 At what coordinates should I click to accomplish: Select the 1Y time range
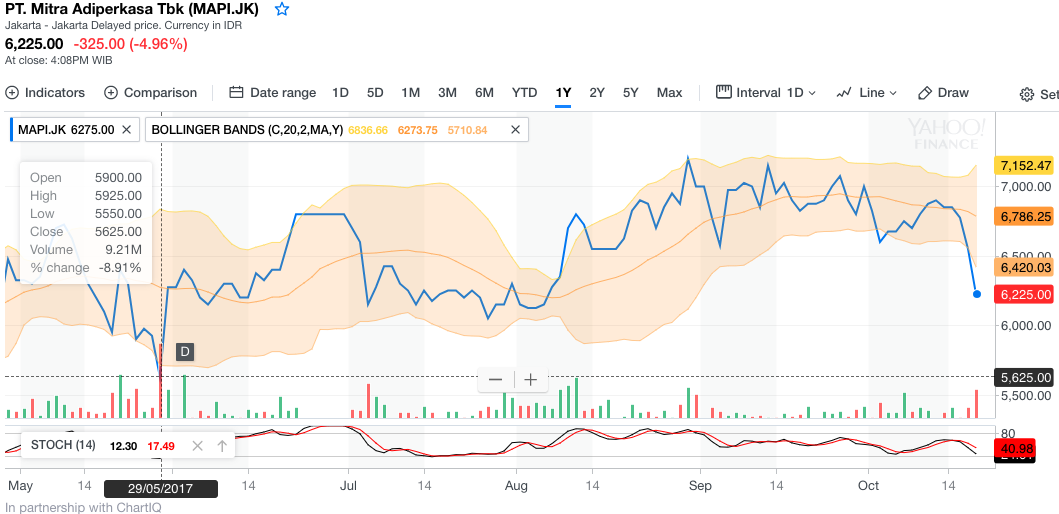(x=563, y=93)
